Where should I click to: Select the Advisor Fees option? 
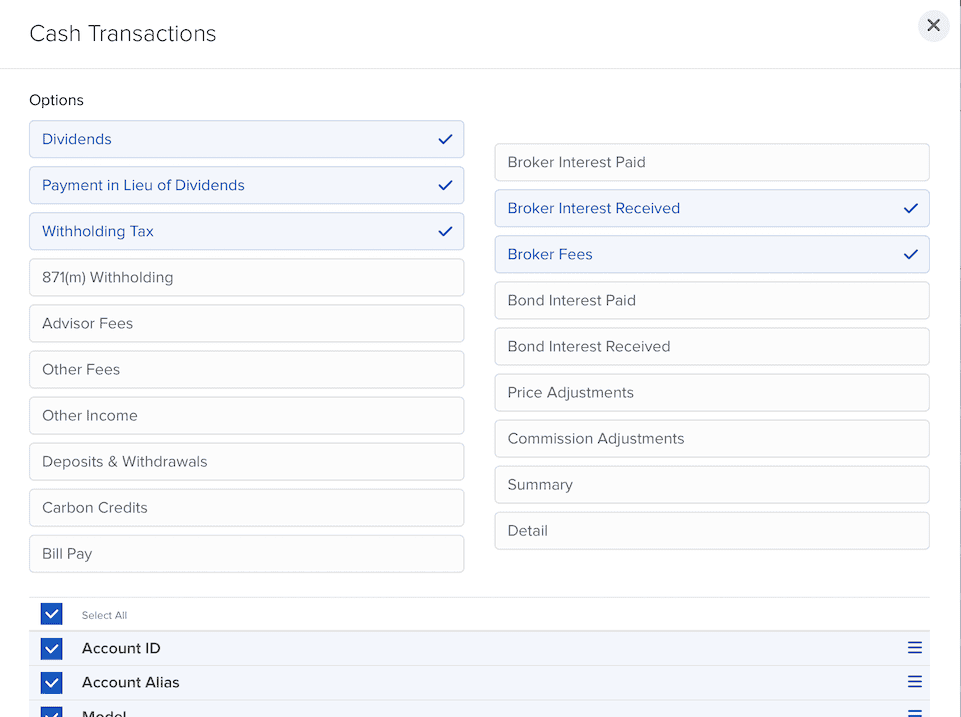click(246, 323)
